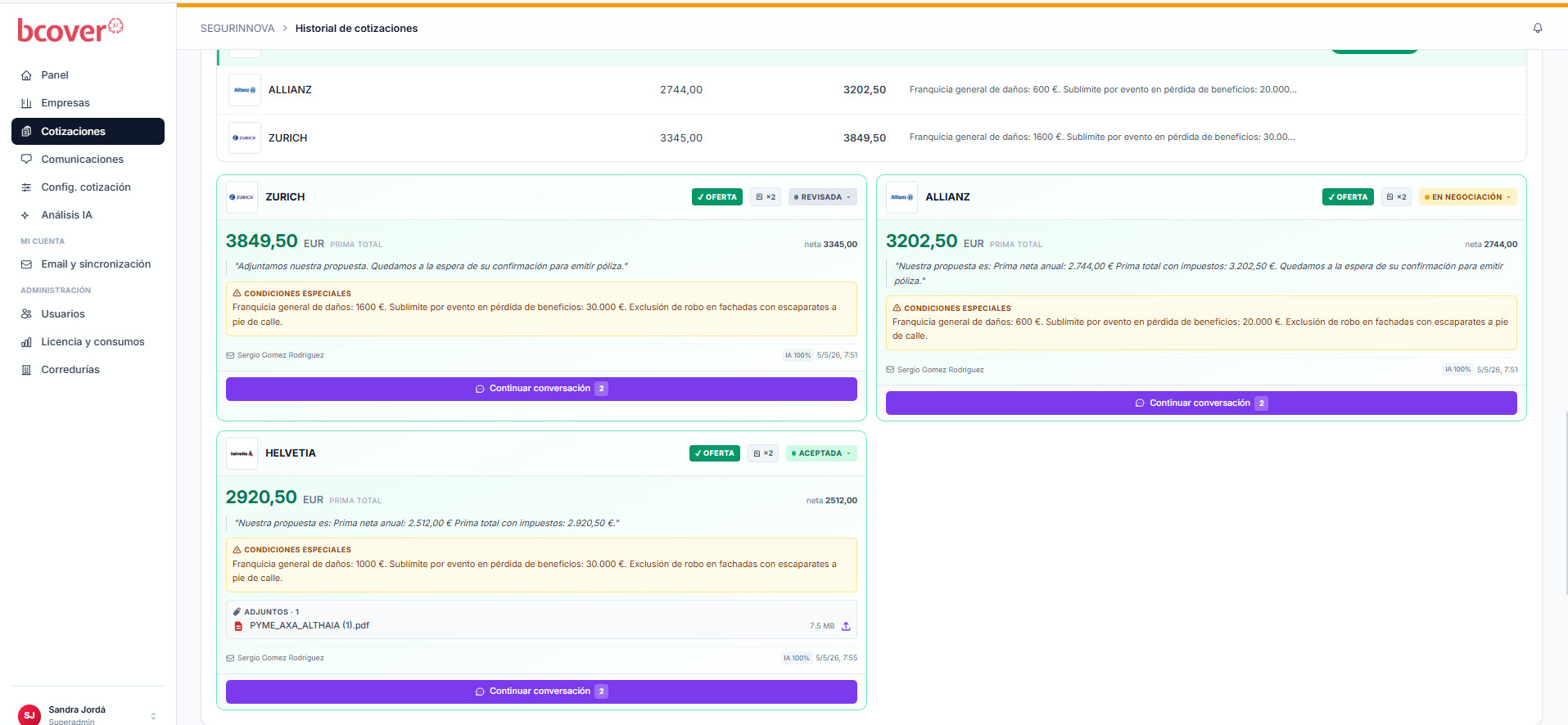Viewport: 1568px width, 725px height.
Task: Open the REVISADA status dropdown
Action: pos(823,197)
